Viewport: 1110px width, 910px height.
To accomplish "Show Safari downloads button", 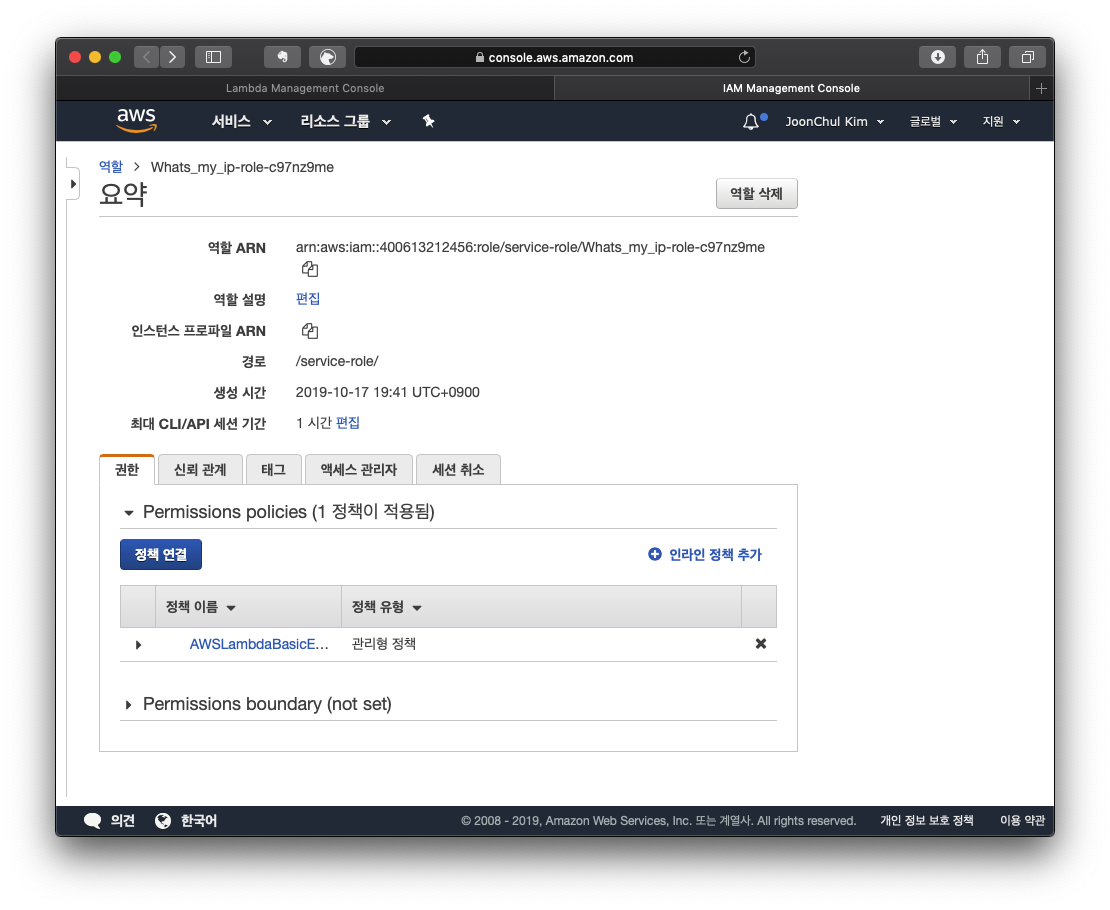I will [x=937, y=57].
